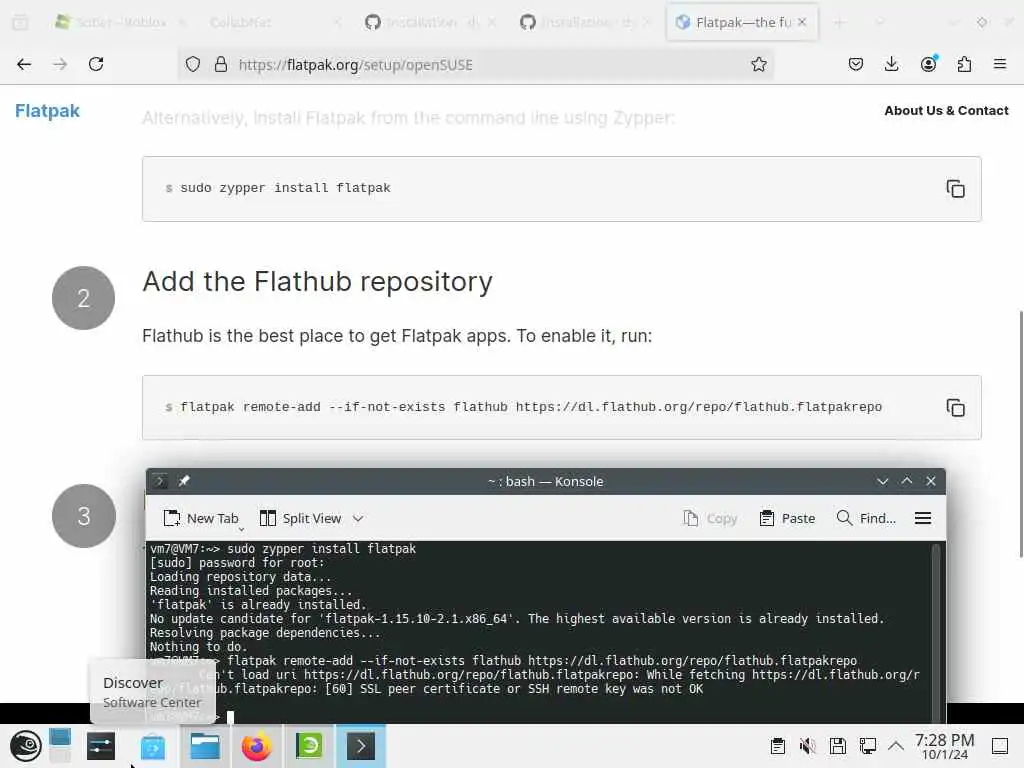
Task: Open the openSUSE application launcher
Action: pos(25,746)
